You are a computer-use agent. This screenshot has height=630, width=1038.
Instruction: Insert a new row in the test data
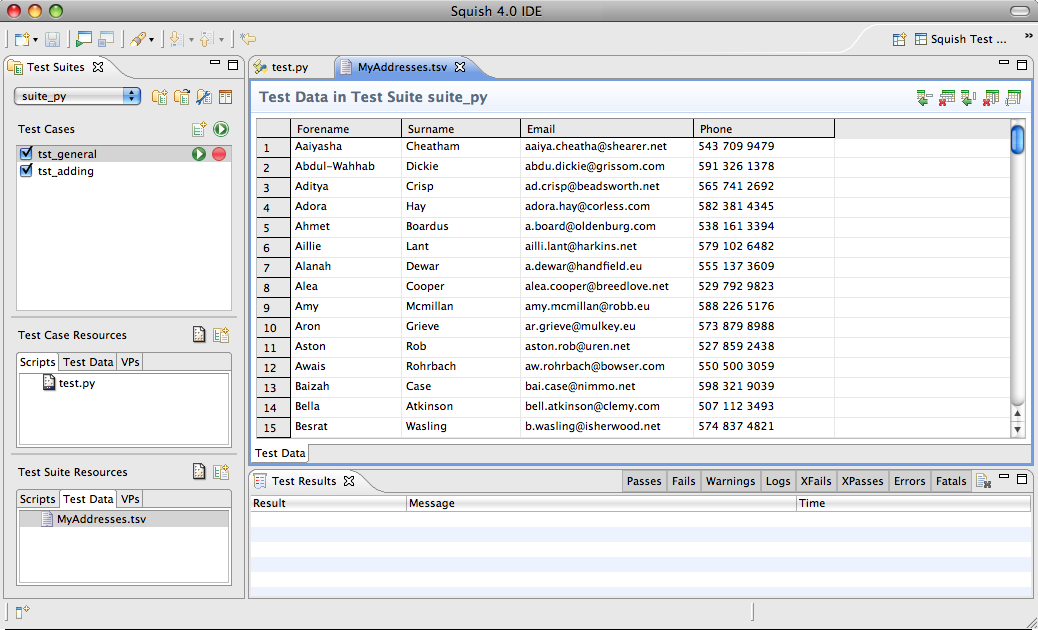pos(923,98)
